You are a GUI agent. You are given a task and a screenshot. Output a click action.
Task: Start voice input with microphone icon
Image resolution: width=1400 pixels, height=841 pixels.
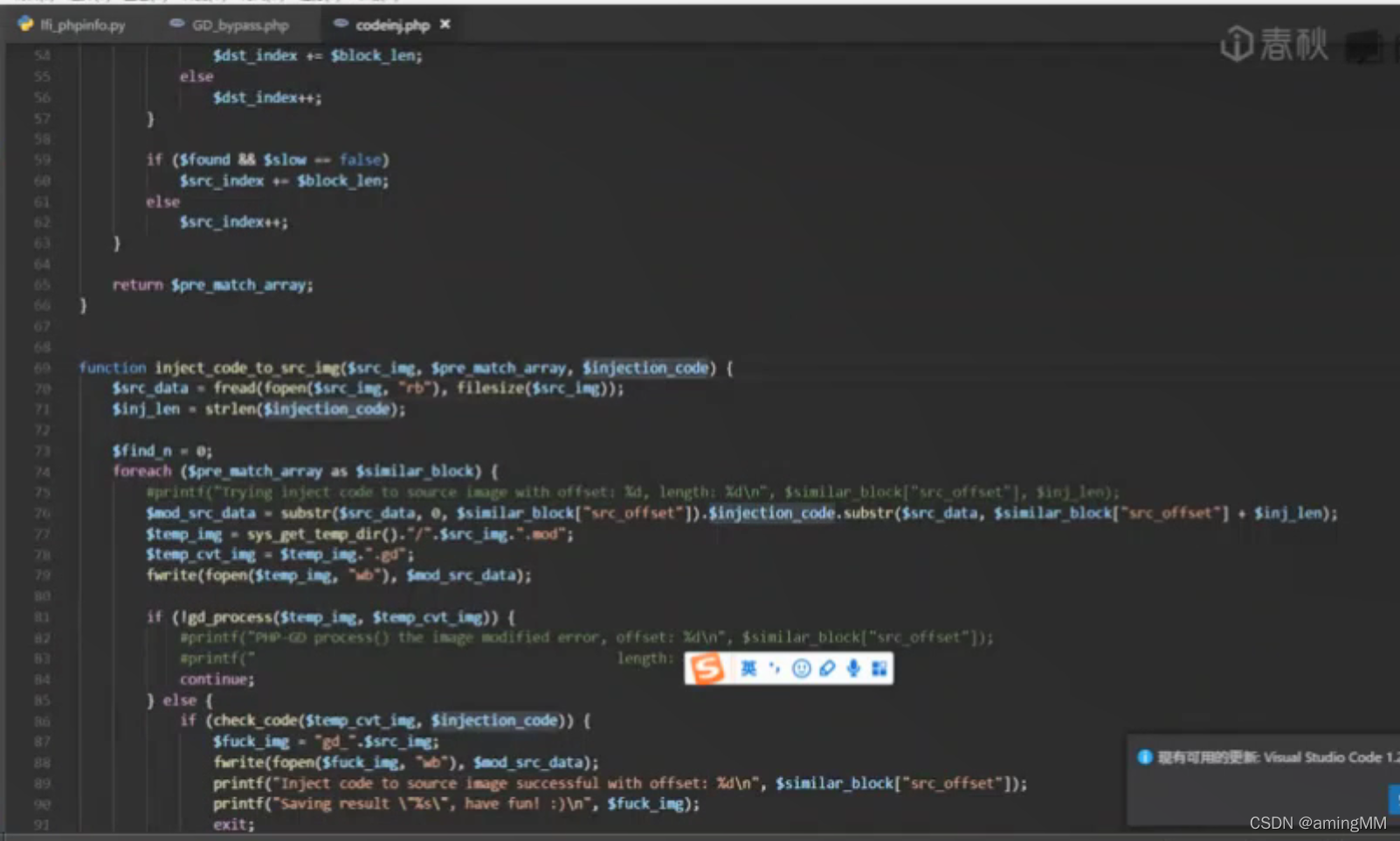[853, 669]
